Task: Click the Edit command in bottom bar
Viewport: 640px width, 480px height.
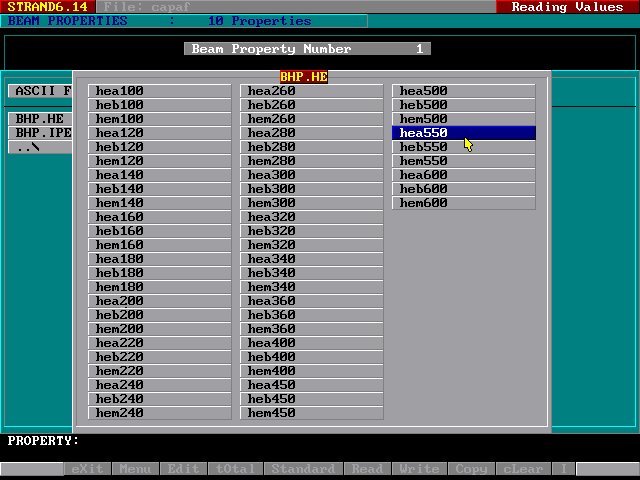Action: [x=183, y=469]
